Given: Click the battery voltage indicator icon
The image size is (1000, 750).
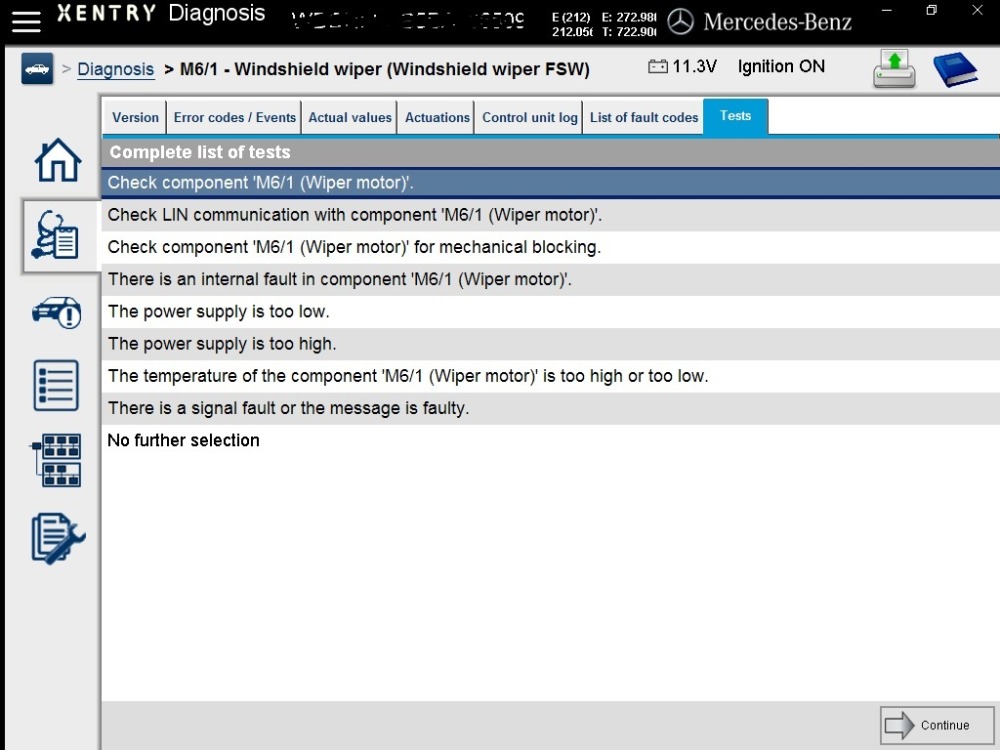Looking at the screenshot, I should (x=658, y=66).
